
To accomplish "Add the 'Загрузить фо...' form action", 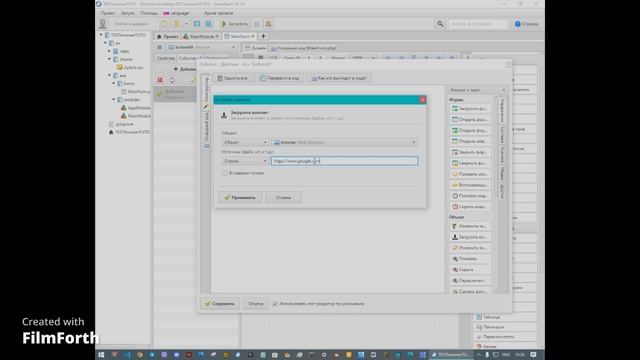I will (470, 109).
